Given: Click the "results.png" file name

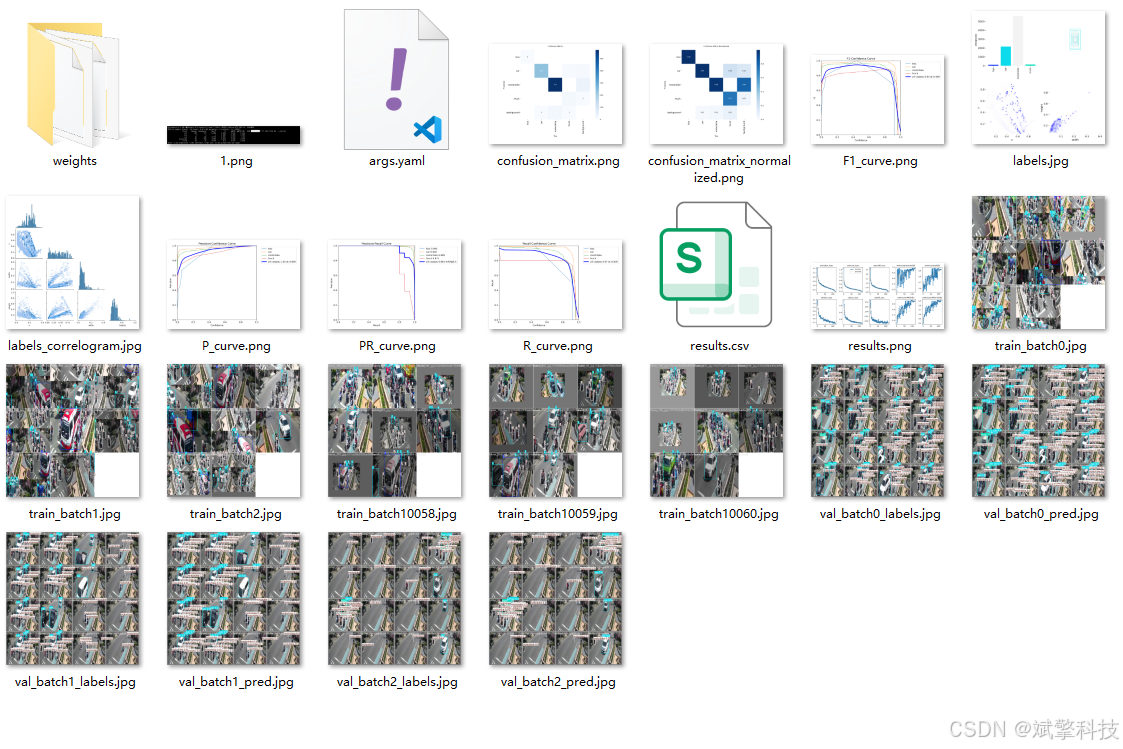Looking at the screenshot, I should (879, 346).
